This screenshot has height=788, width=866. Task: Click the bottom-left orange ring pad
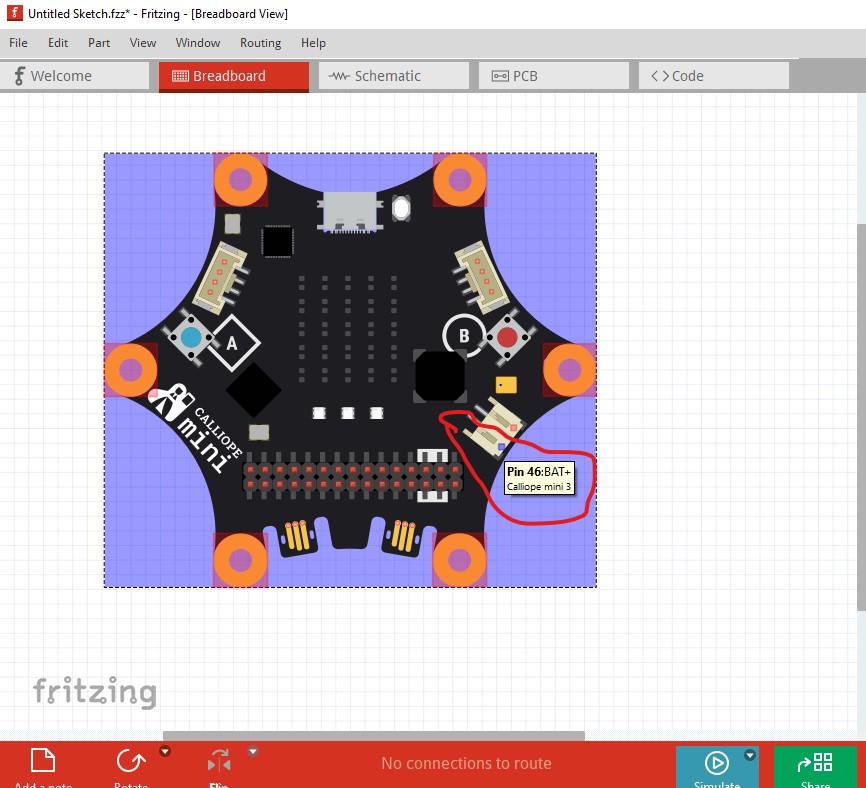click(240, 560)
